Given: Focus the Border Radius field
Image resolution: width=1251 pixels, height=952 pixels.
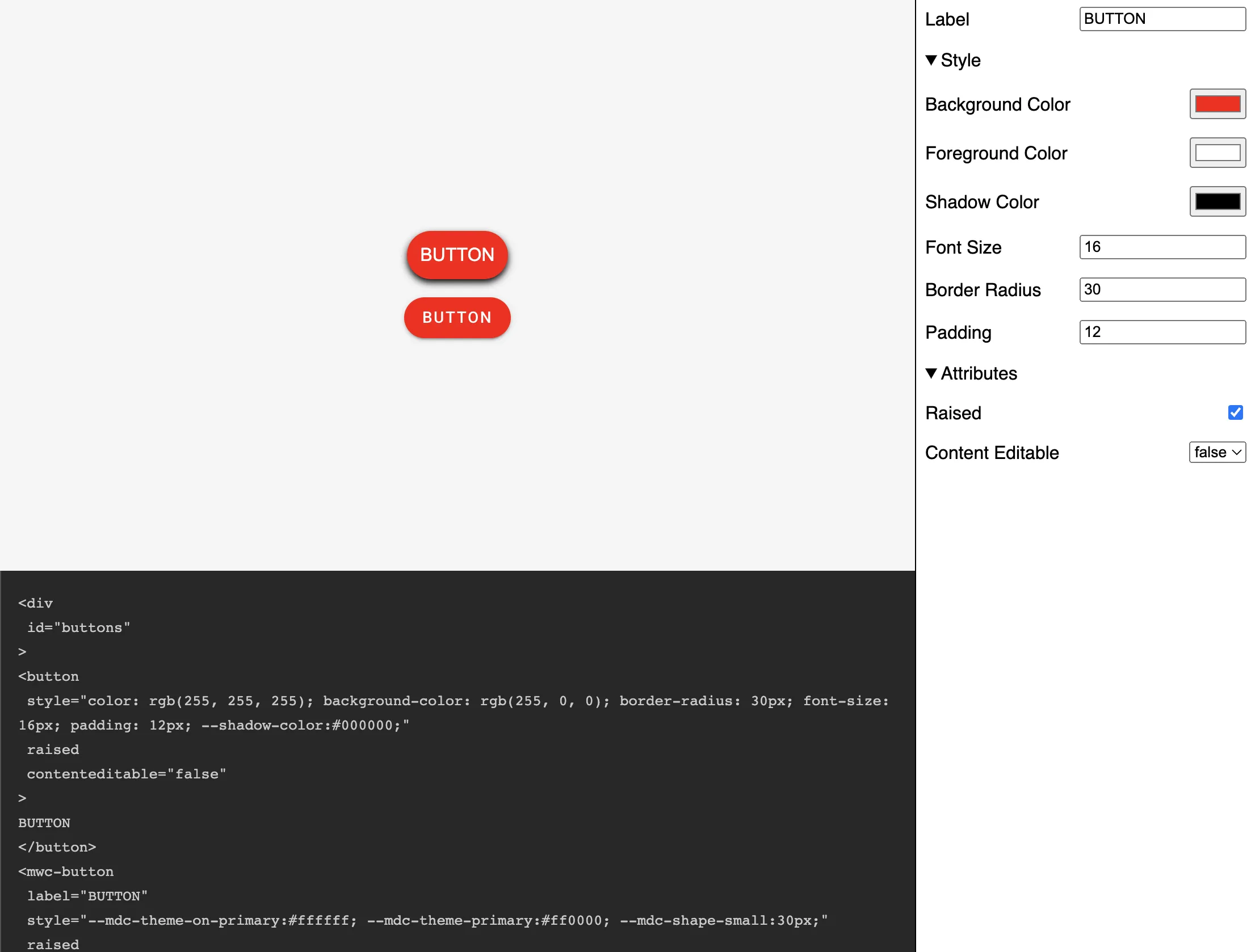Looking at the screenshot, I should tap(1161, 289).
